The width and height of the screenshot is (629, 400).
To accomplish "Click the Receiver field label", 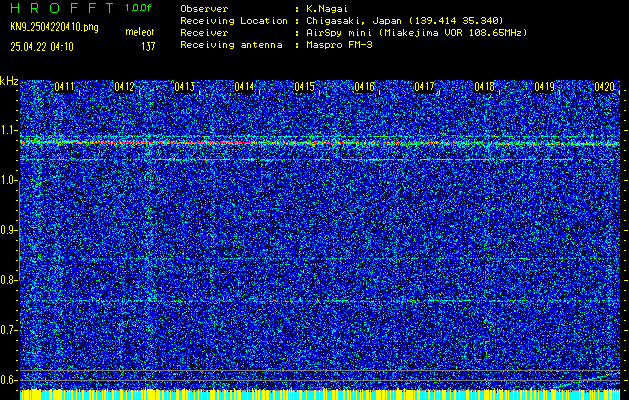I will coord(204,32).
